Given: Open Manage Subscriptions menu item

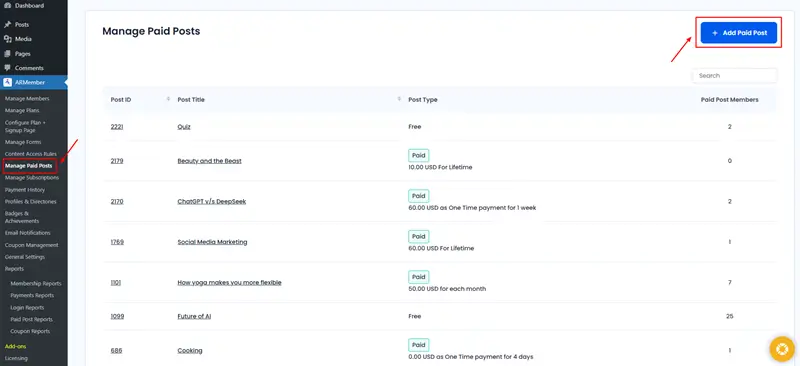Looking at the screenshot, I should pyautogui.click(x=32, y=178).
